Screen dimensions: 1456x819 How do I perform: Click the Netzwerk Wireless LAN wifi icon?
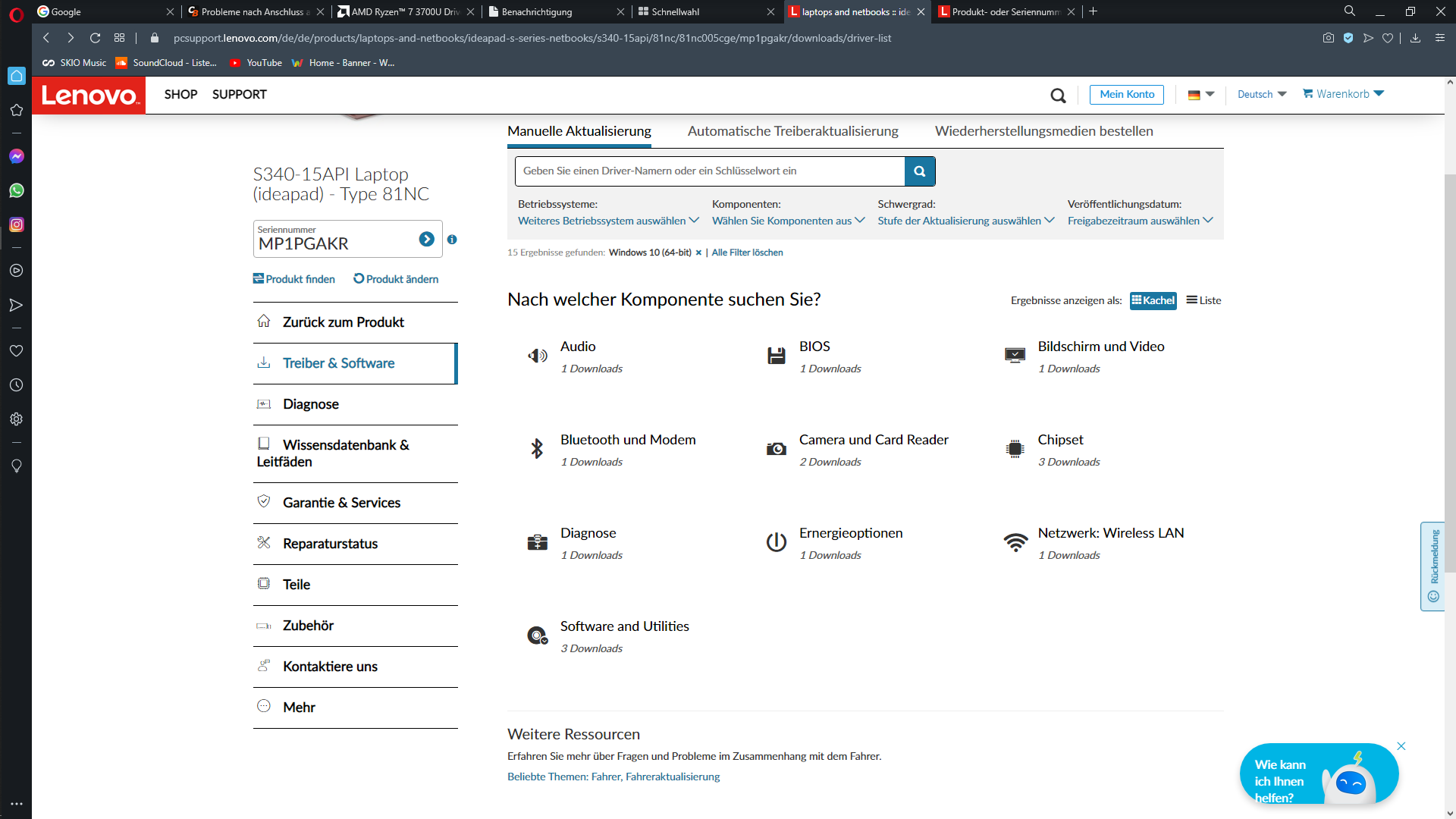pyautogui.click(x=1015, y=542)
